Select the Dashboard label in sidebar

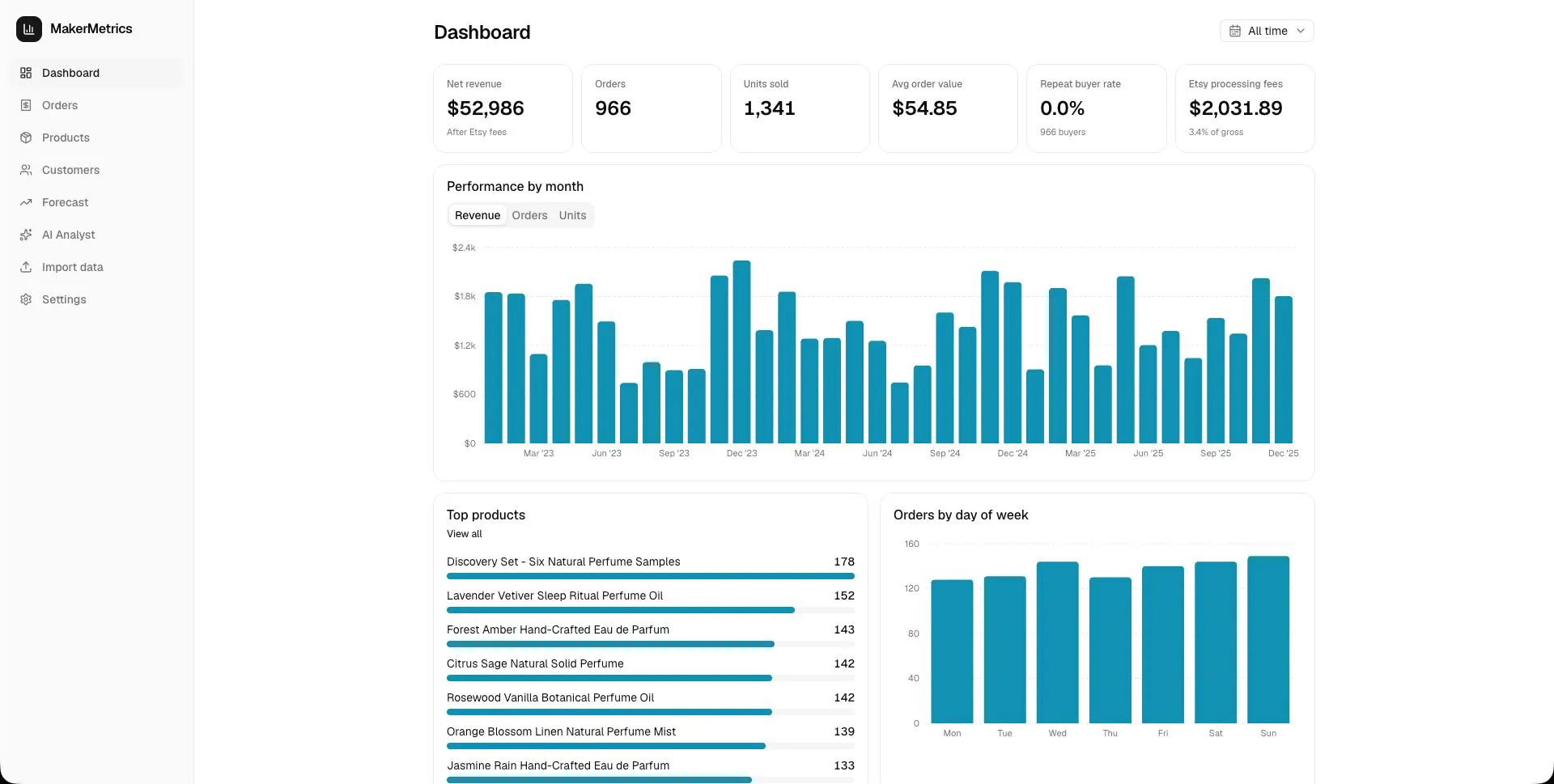coord(70,73)
